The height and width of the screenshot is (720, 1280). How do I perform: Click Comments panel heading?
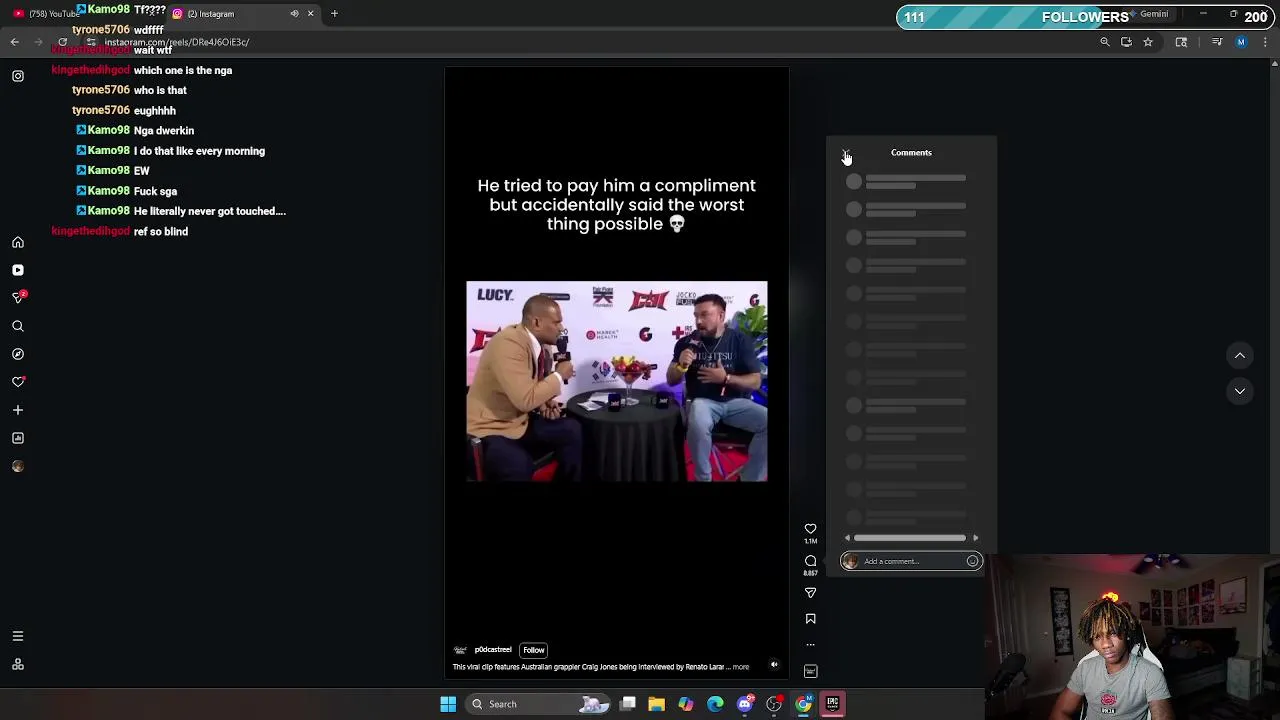(911, 153)
